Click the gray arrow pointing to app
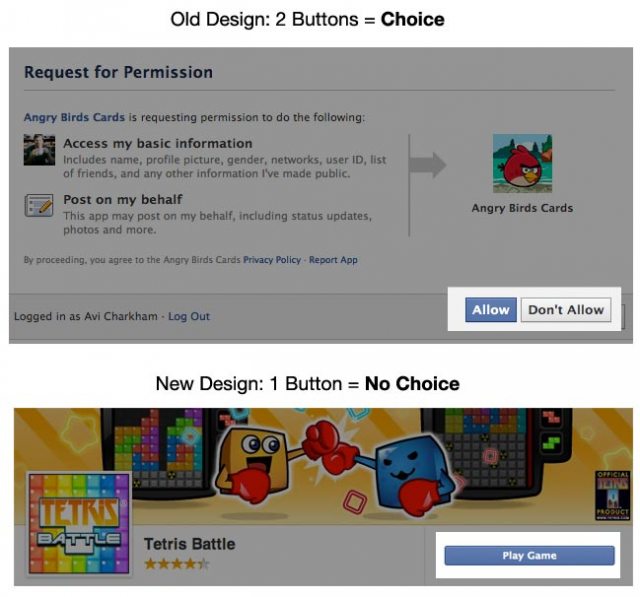640x597 pixels. point(427,165)
